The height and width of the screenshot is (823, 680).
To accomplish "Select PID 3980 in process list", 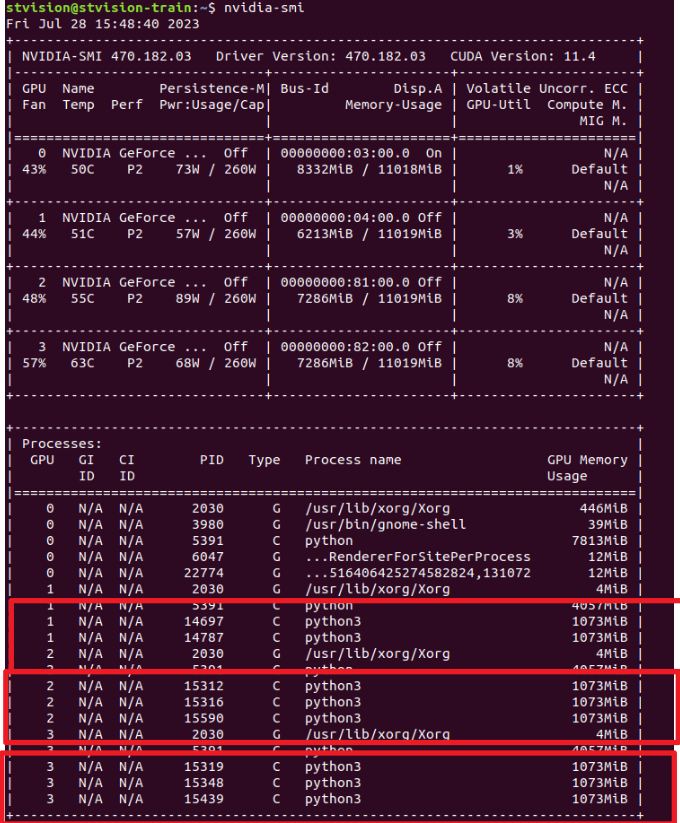I will point(208,525).
